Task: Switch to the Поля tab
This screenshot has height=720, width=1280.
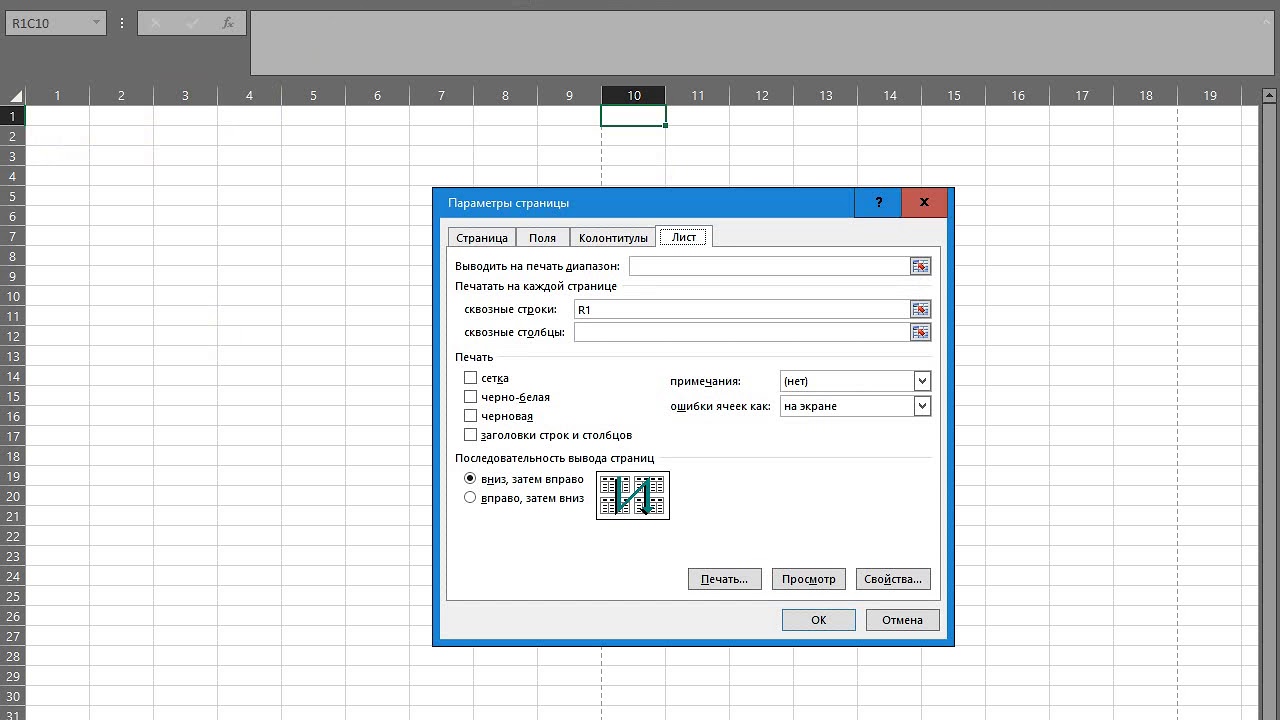Action: click(x=543, y=238)
